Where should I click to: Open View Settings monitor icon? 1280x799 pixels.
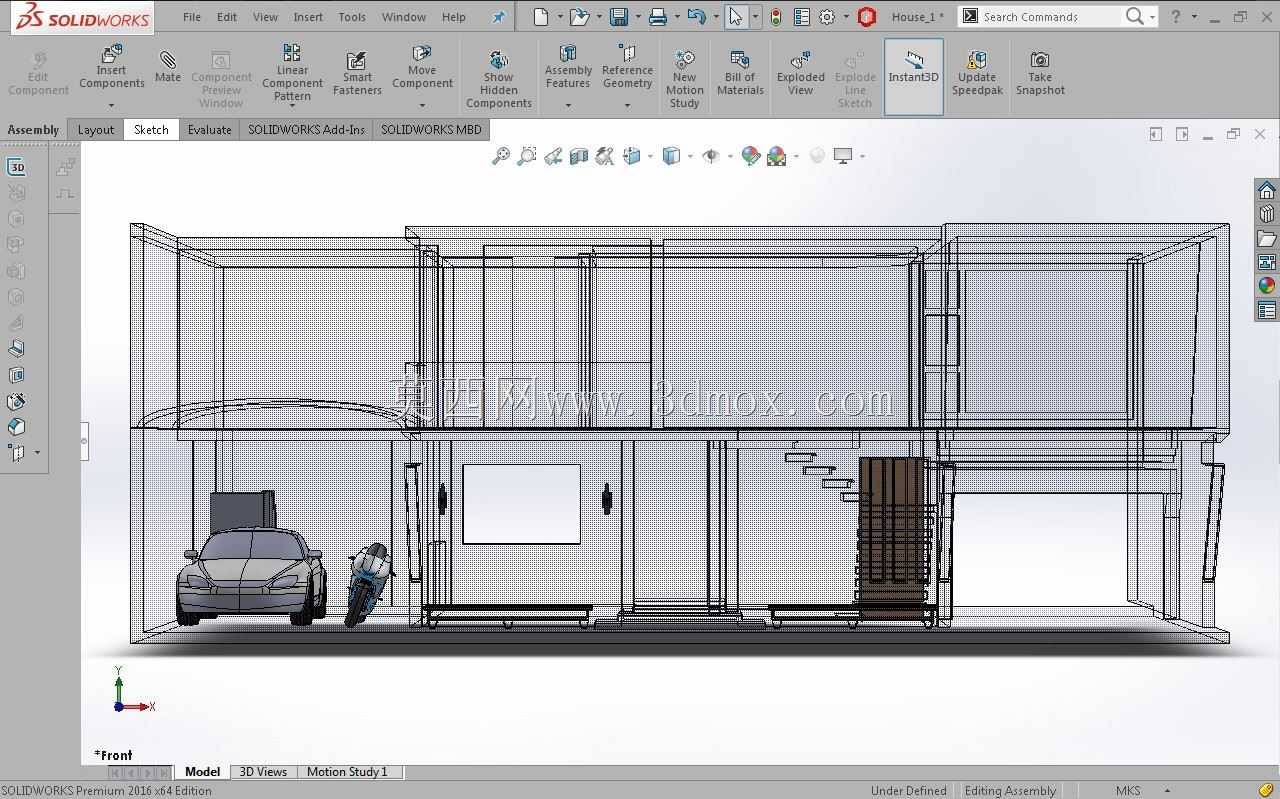[x=843, y=156]
